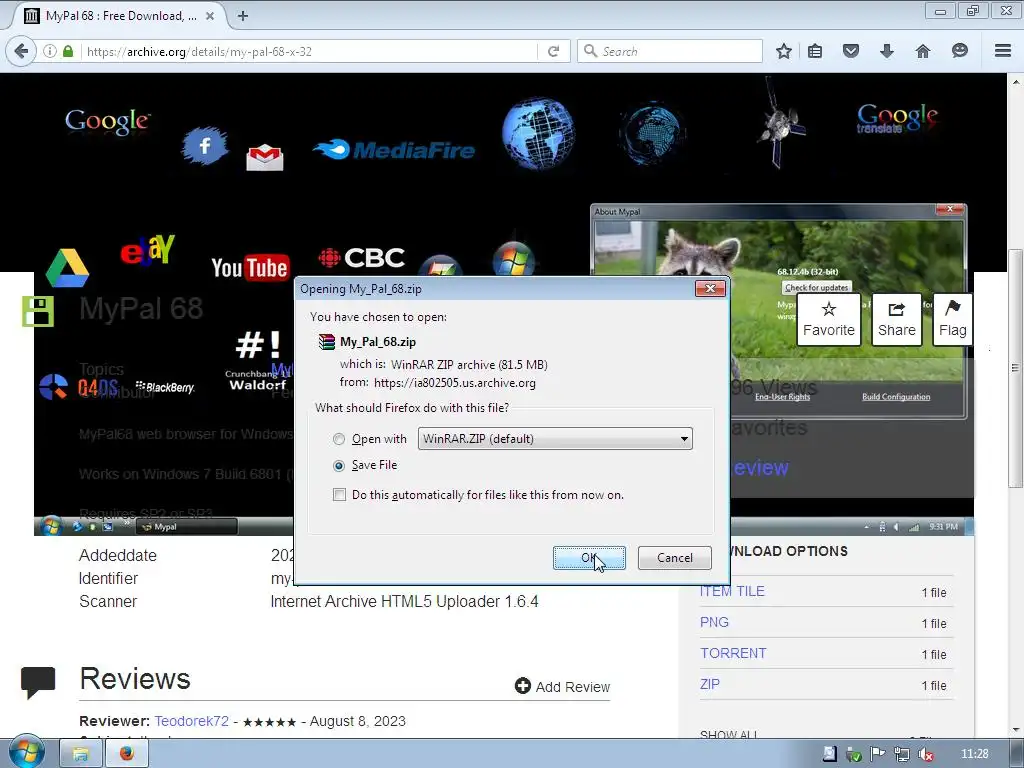
Task: Select the Open with radio button
Action: pyautogui.click(x=339, y=440)
